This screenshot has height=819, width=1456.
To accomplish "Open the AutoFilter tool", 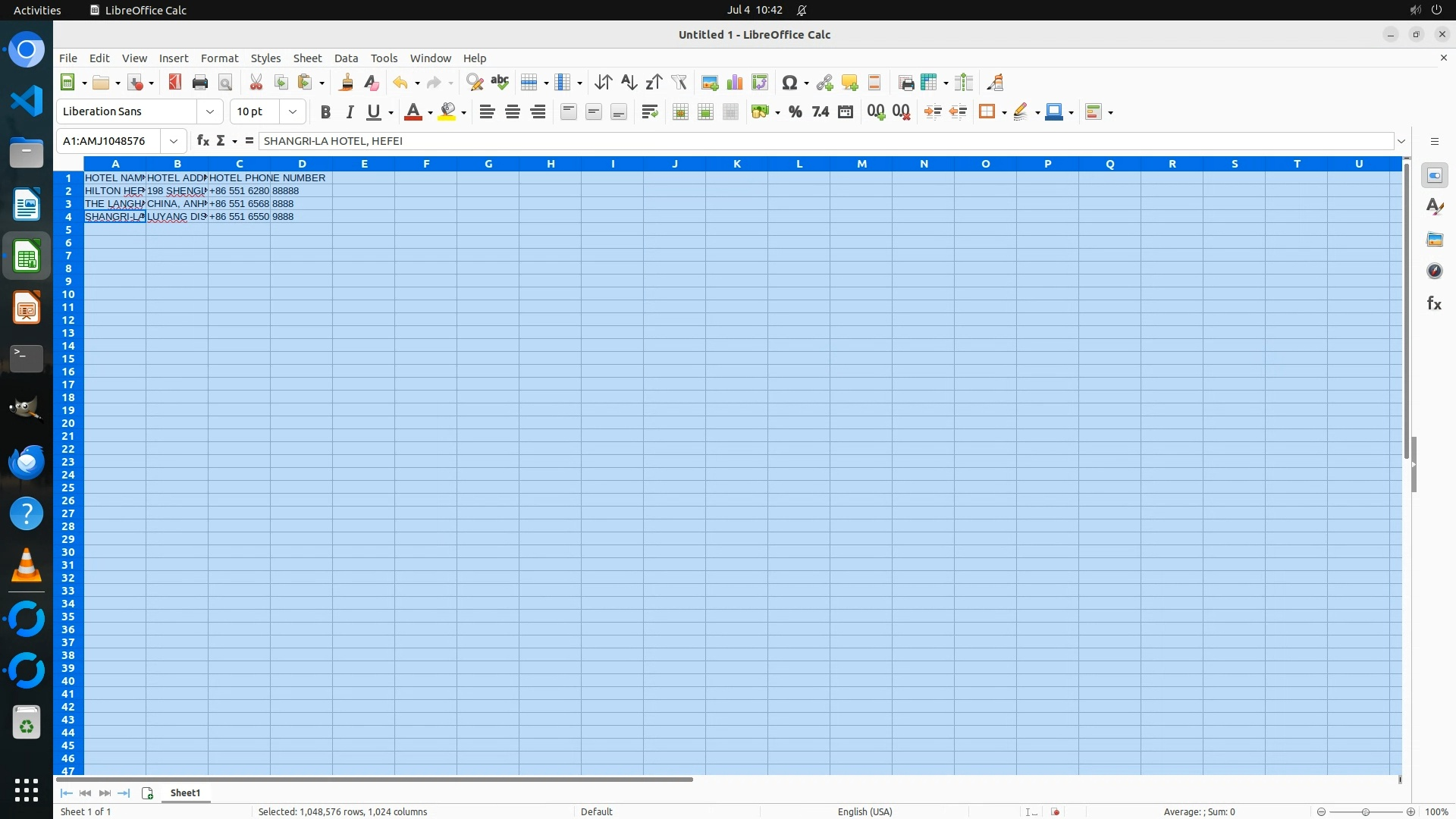I will click(679, 83).
